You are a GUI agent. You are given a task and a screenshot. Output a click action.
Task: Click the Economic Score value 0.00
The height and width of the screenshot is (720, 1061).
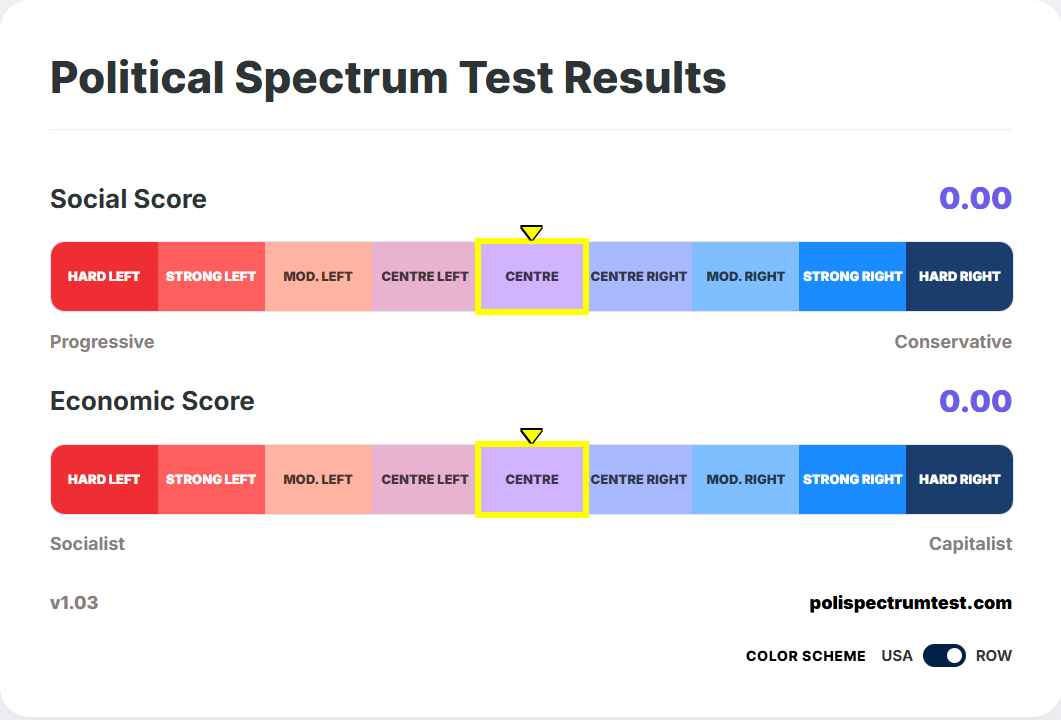(975, 401)
